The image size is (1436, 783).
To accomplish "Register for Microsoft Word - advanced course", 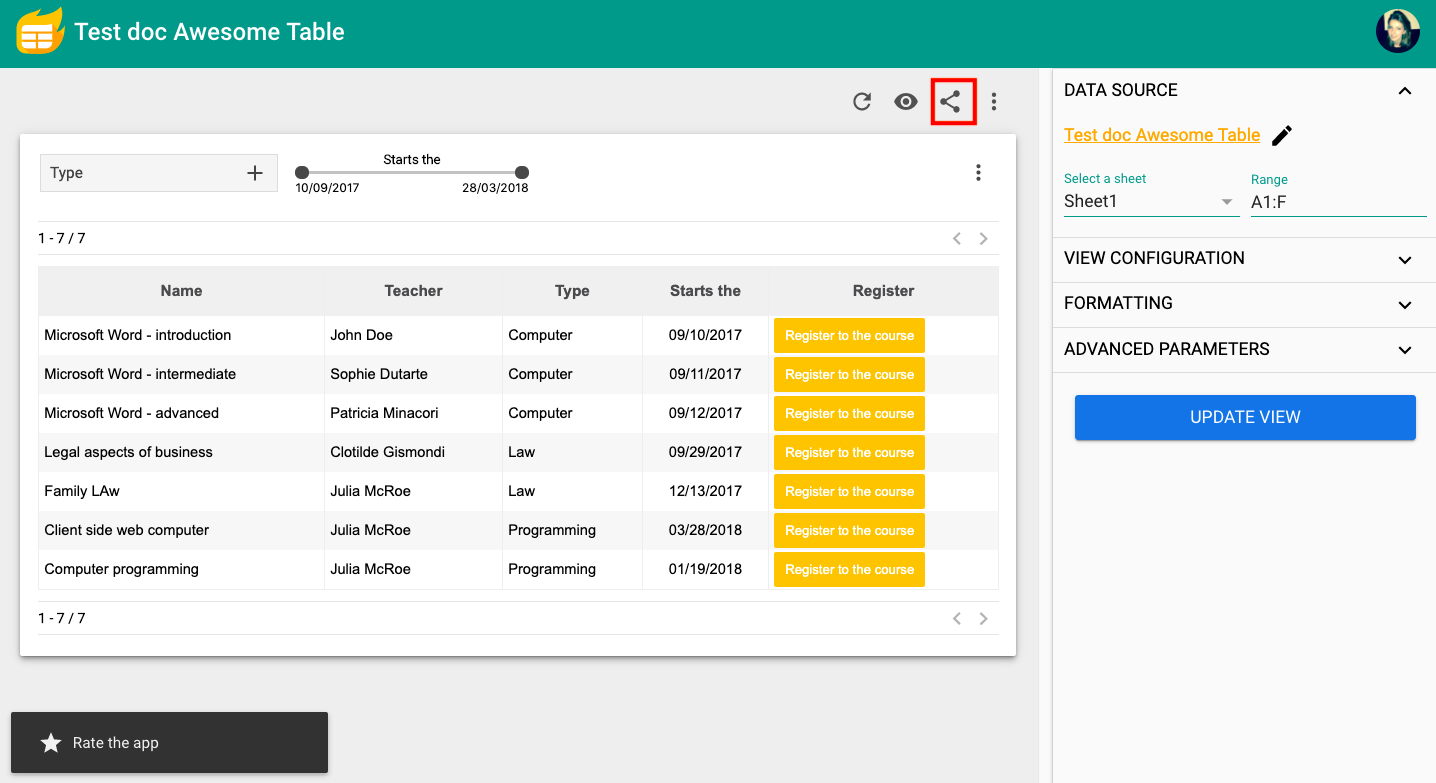I will pyautogui.click(x=849, y=413).
